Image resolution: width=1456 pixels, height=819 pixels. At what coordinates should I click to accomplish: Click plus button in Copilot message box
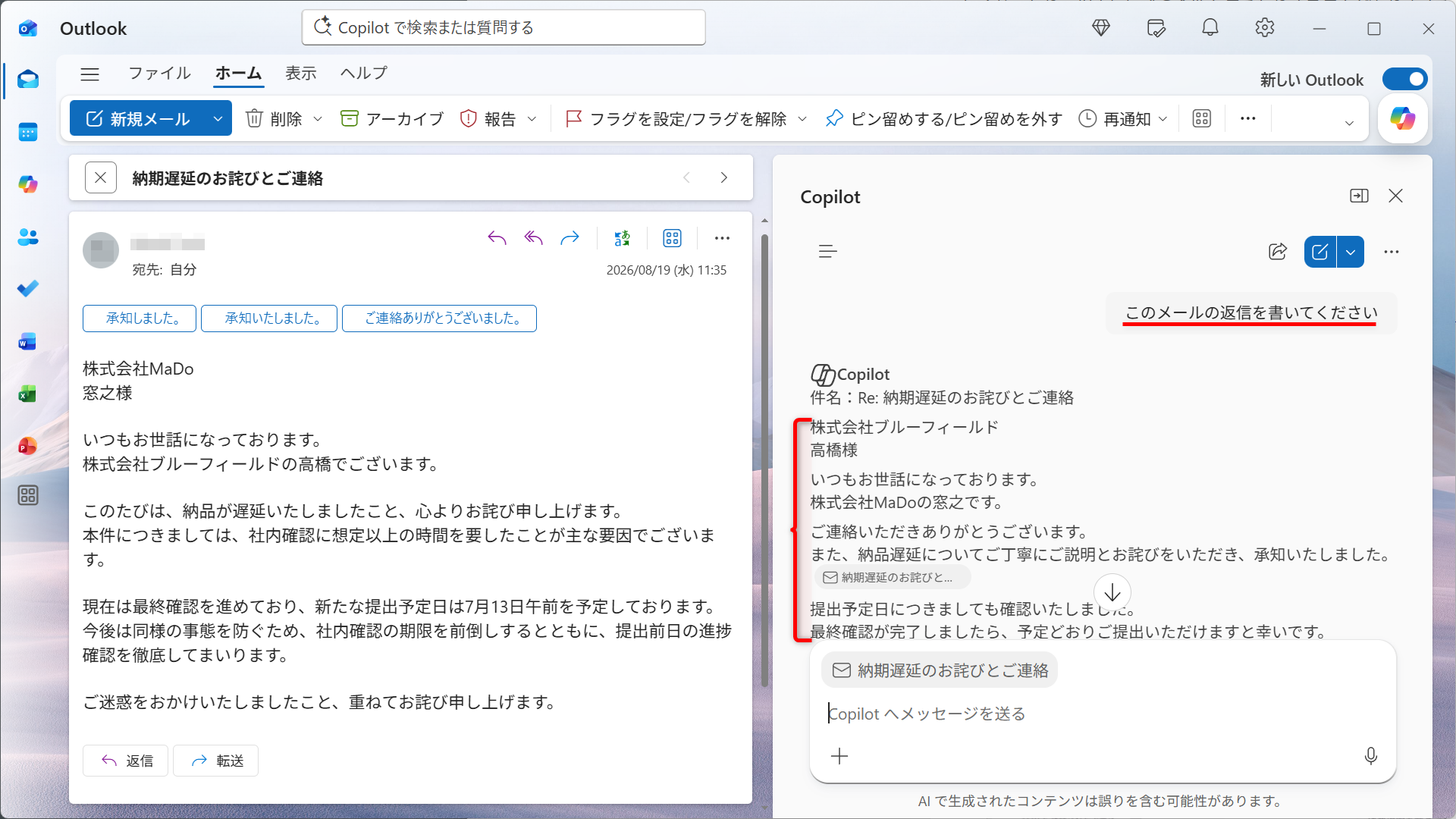click(x=839, y=756)
